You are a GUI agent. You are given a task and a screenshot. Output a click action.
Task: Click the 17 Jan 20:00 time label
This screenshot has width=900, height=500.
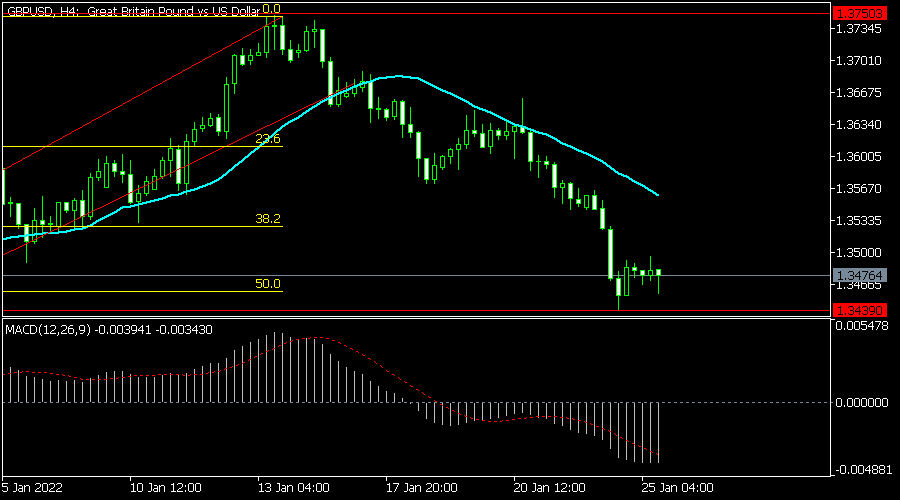422,488
